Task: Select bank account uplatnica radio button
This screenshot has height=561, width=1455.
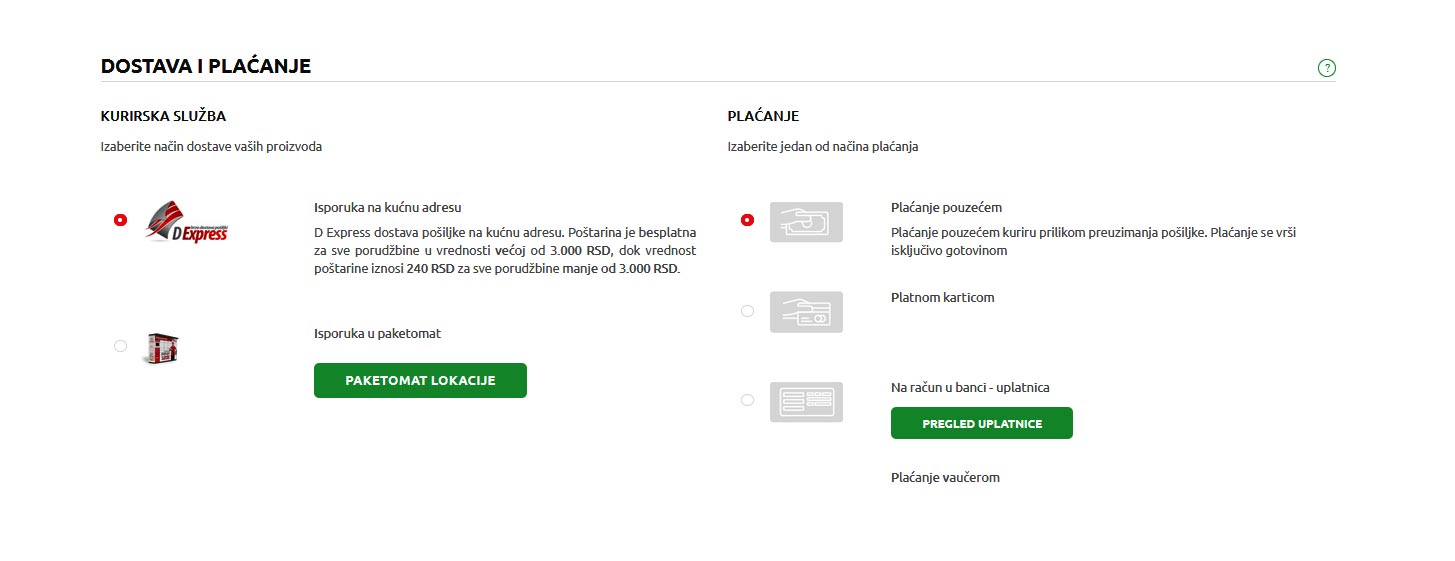Action: [747, 400]
